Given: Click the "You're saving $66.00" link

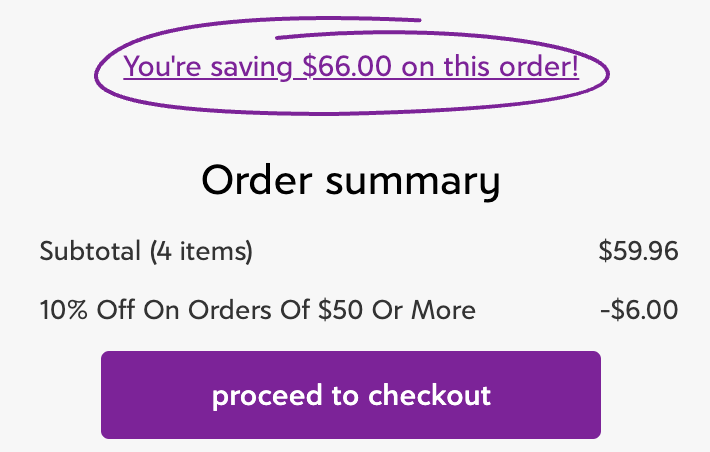Looking at the screenshot, I should pyautogui.click(x=350, y=68).
